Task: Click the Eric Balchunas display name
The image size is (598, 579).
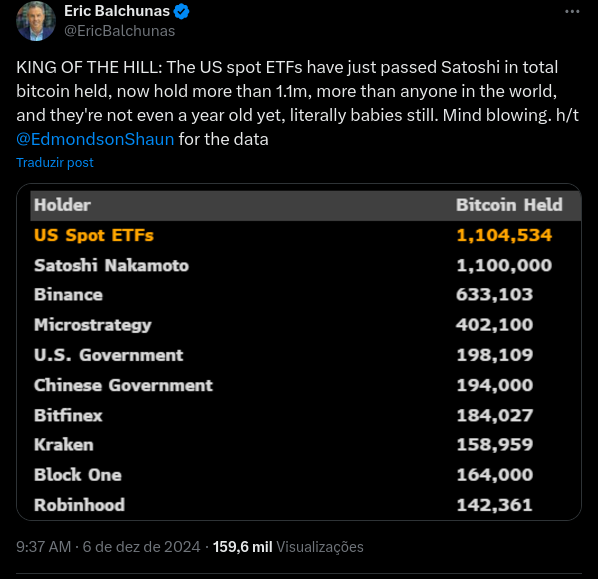Action: (117, 11)
